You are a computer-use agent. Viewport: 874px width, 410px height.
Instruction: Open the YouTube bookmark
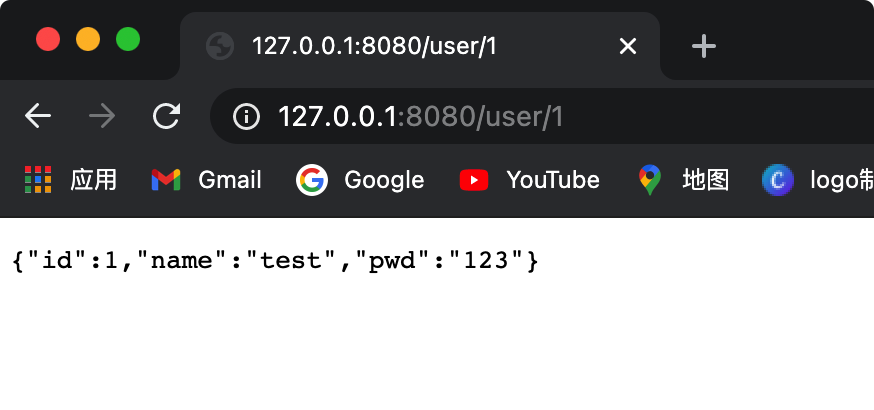coord(530,180)
